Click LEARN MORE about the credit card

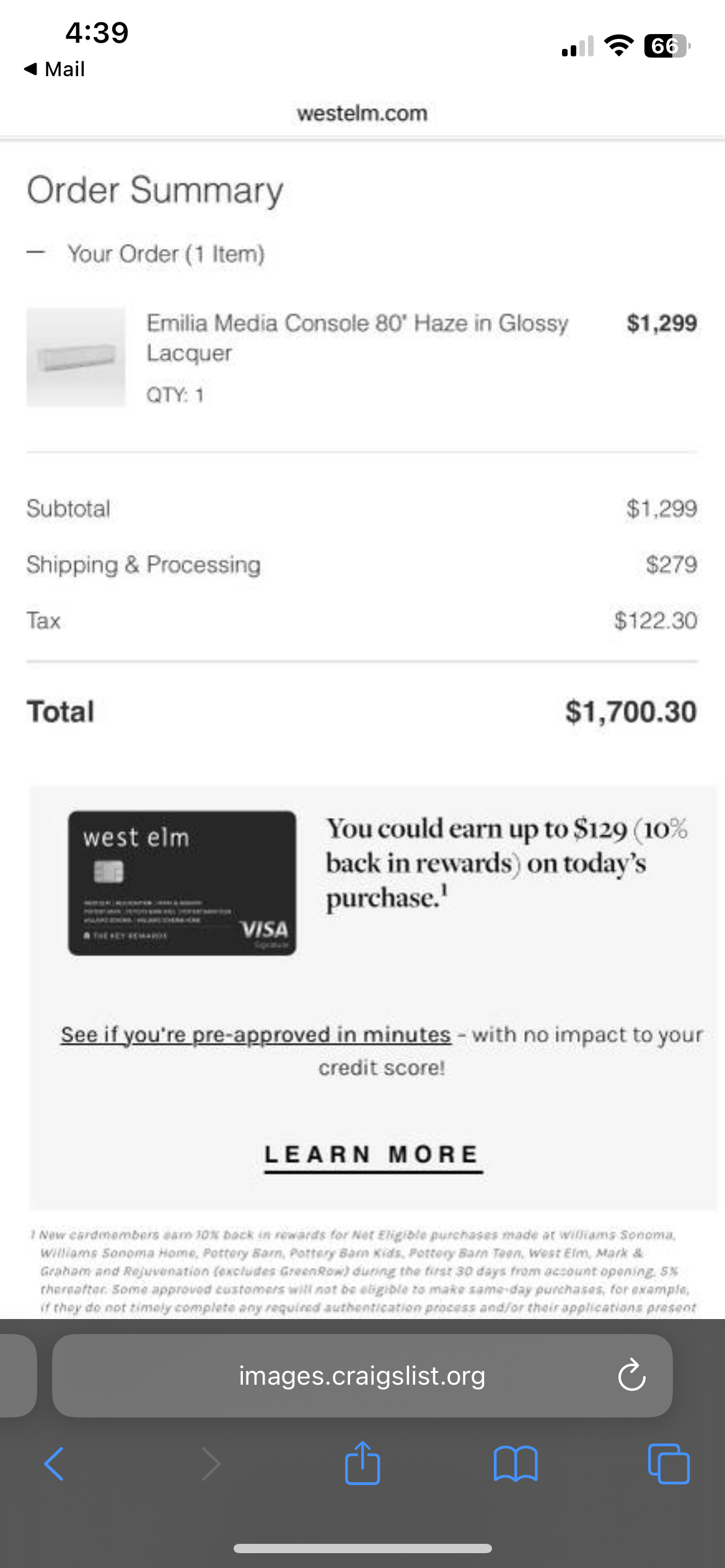coord(373,1155)
